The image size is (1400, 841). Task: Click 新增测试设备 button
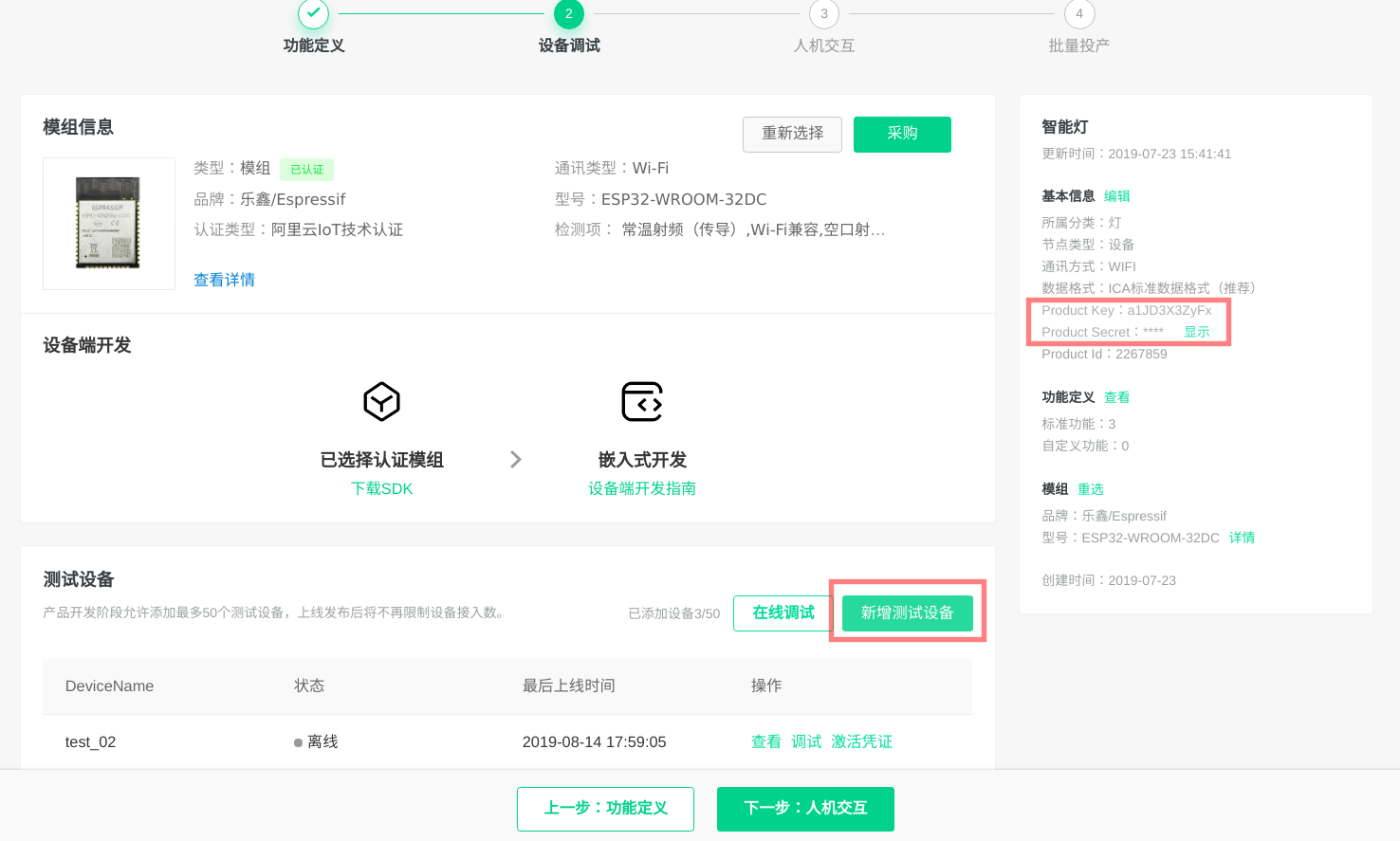(907, 613)
